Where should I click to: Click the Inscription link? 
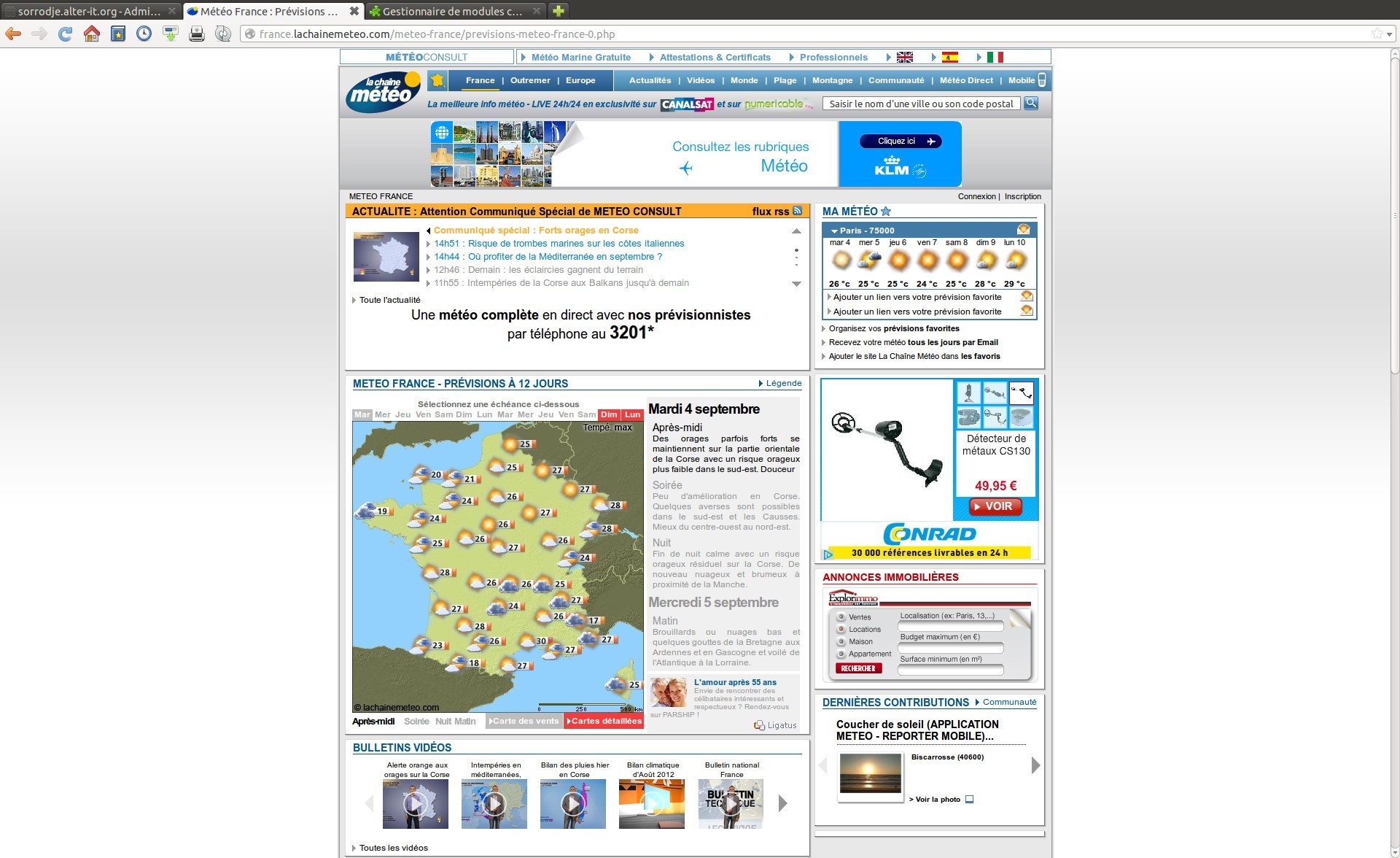1023,196
